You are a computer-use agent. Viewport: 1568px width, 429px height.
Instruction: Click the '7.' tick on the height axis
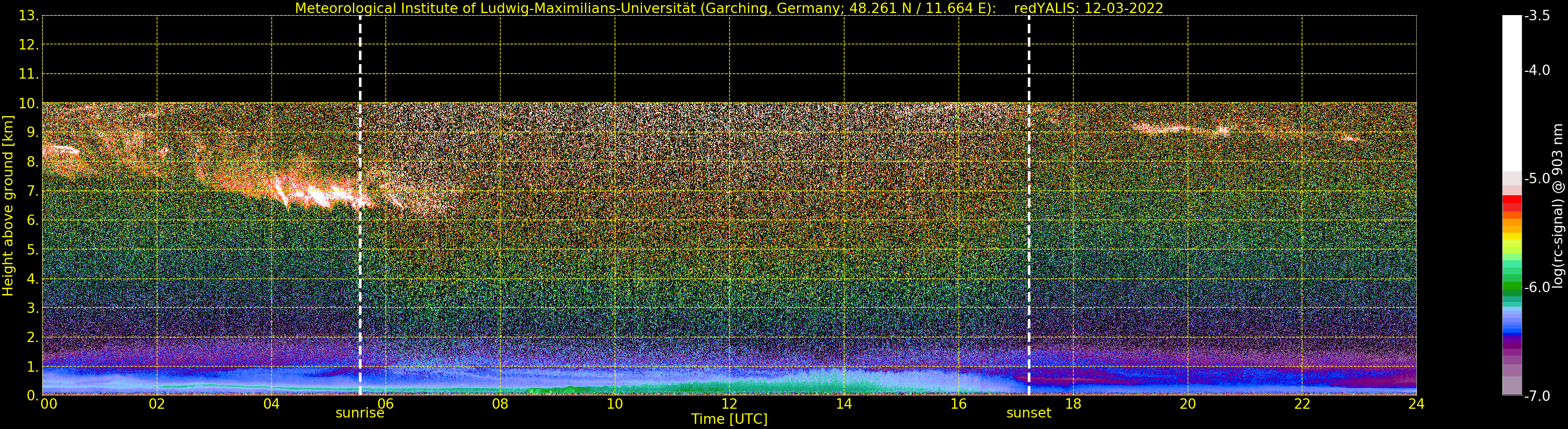32,191
